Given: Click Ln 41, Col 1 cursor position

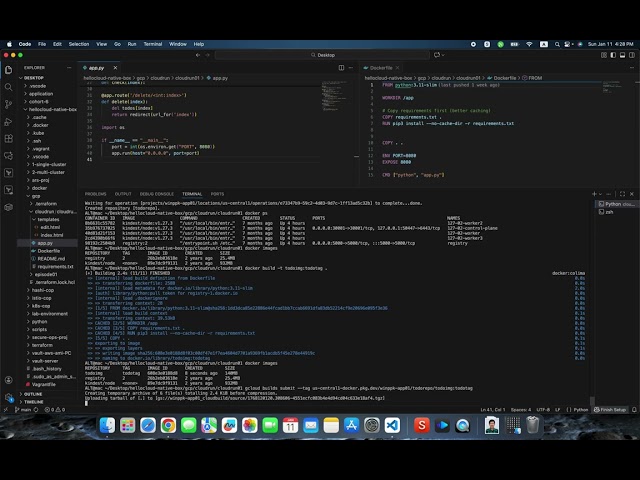Looking at the screenshot, I should [x=493, y=409].
